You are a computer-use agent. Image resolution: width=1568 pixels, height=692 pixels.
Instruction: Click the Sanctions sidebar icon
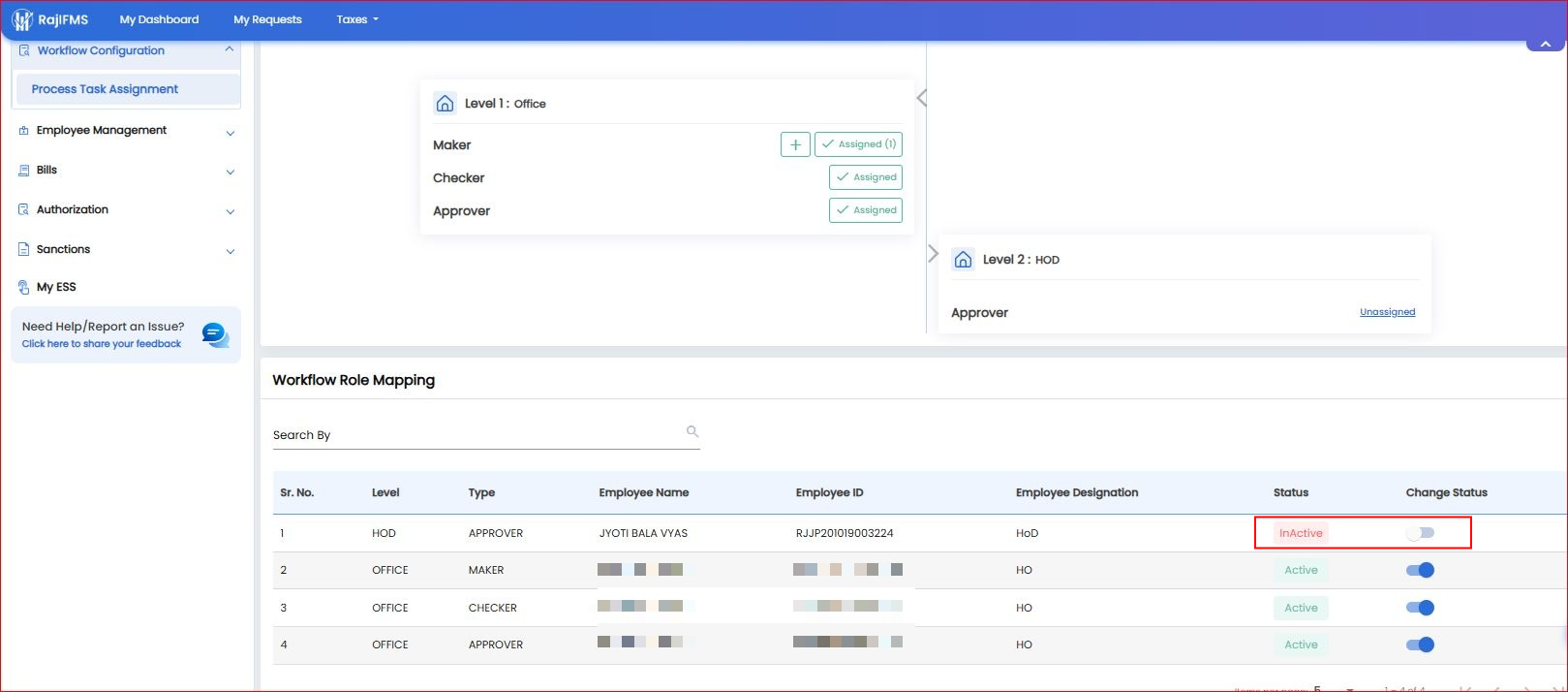(x=24, y=250)
